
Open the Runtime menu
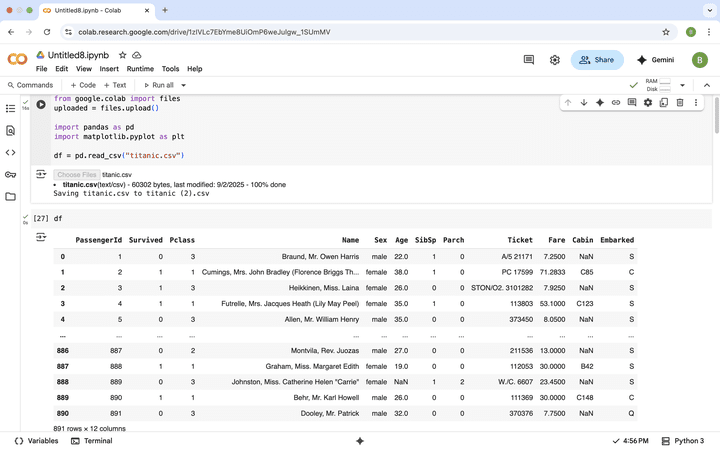140,69
